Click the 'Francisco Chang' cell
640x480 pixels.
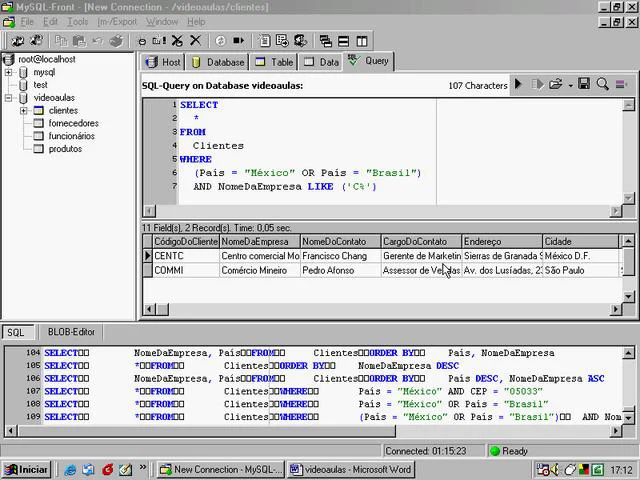point(340,256)
